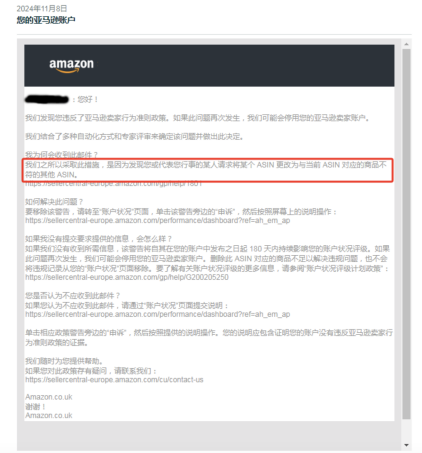Click the heading 如果我没有提交要求提供的信息，会怎么样？
This screenshot has width=422, height=453.
pyautogui.click(x=99, y=239)
